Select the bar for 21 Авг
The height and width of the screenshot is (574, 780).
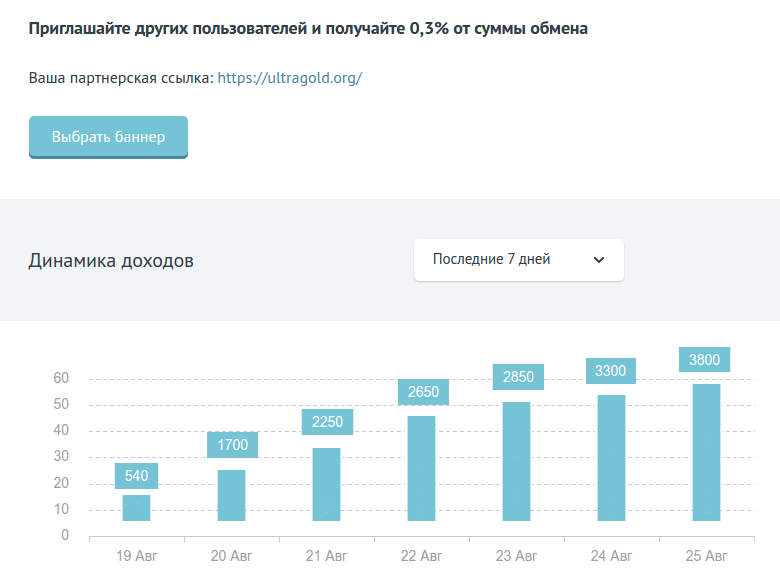click(326, 484)
